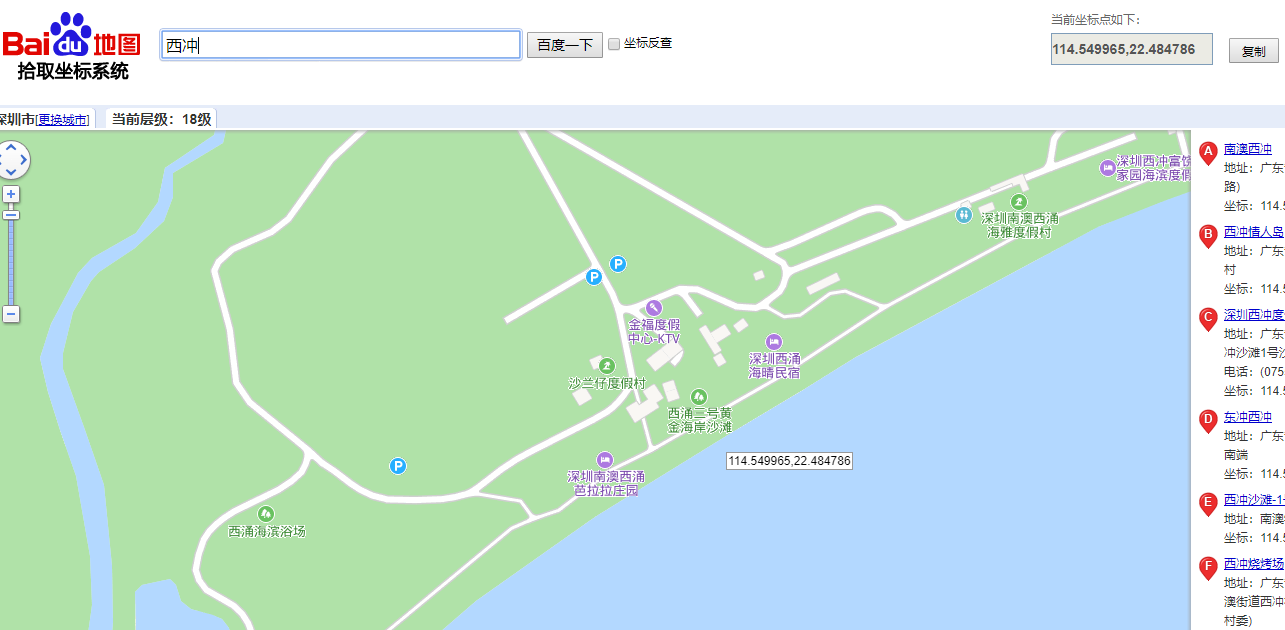The height and width of the screenshot is (630, 1285).
Task: Click the 沙兰仔度假村 map label
Action: click(607, 384)
